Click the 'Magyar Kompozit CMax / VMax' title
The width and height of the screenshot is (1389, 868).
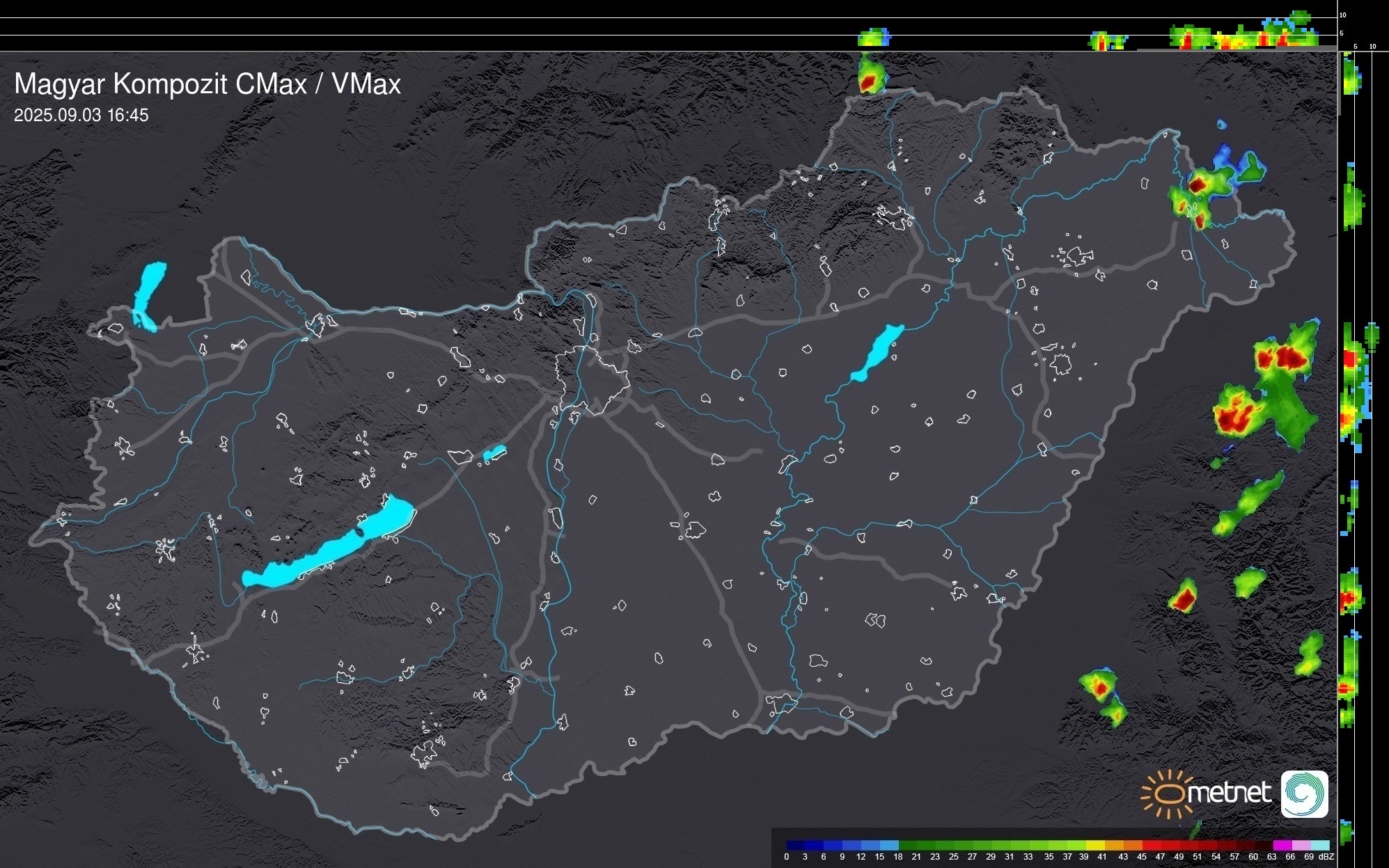click(x=207, y=84)
